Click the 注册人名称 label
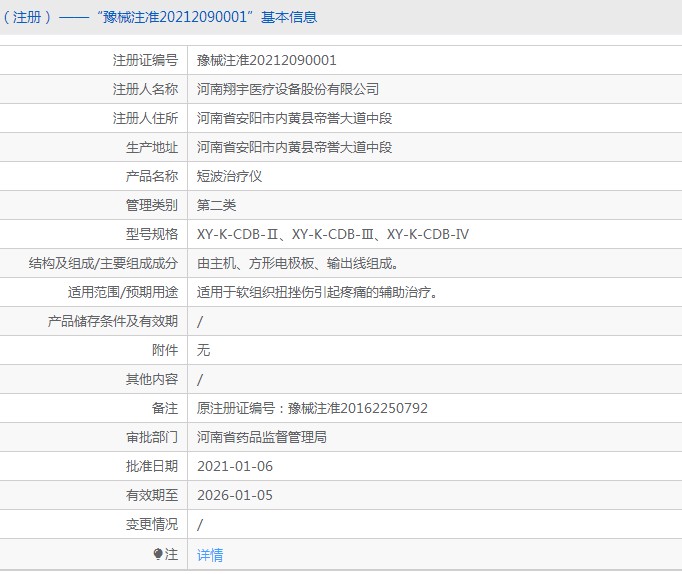Image resolution: width=682 pixels, height=574 pixels. point(145,89)
